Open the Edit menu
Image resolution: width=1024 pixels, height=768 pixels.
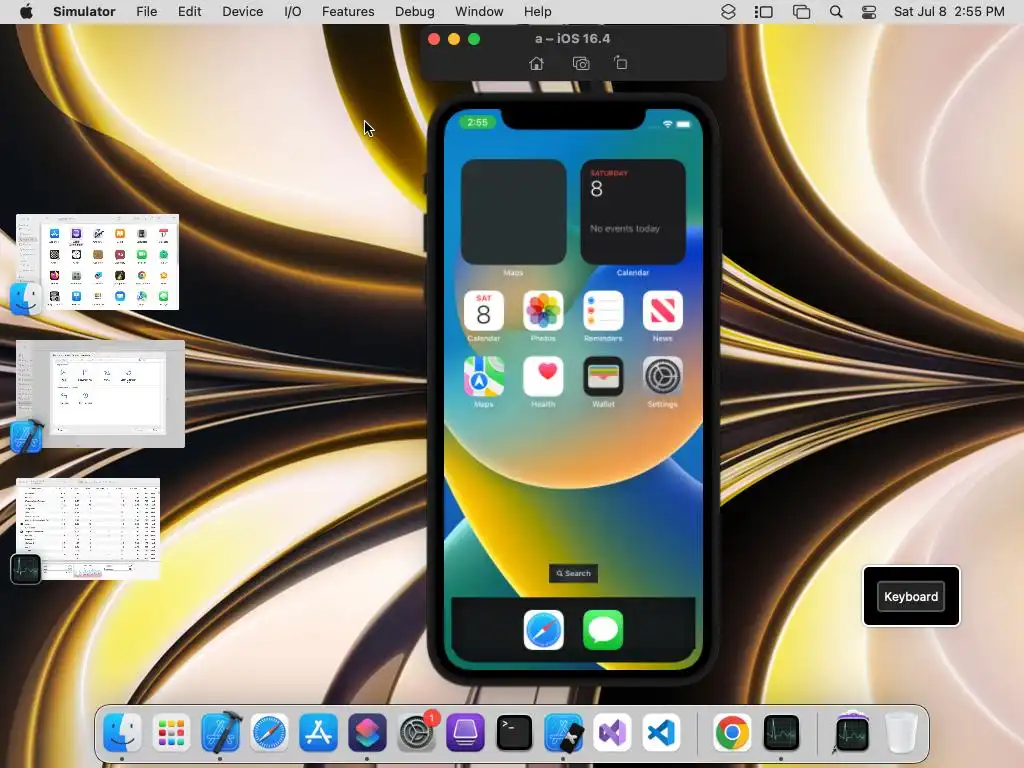tap(189, 12)
